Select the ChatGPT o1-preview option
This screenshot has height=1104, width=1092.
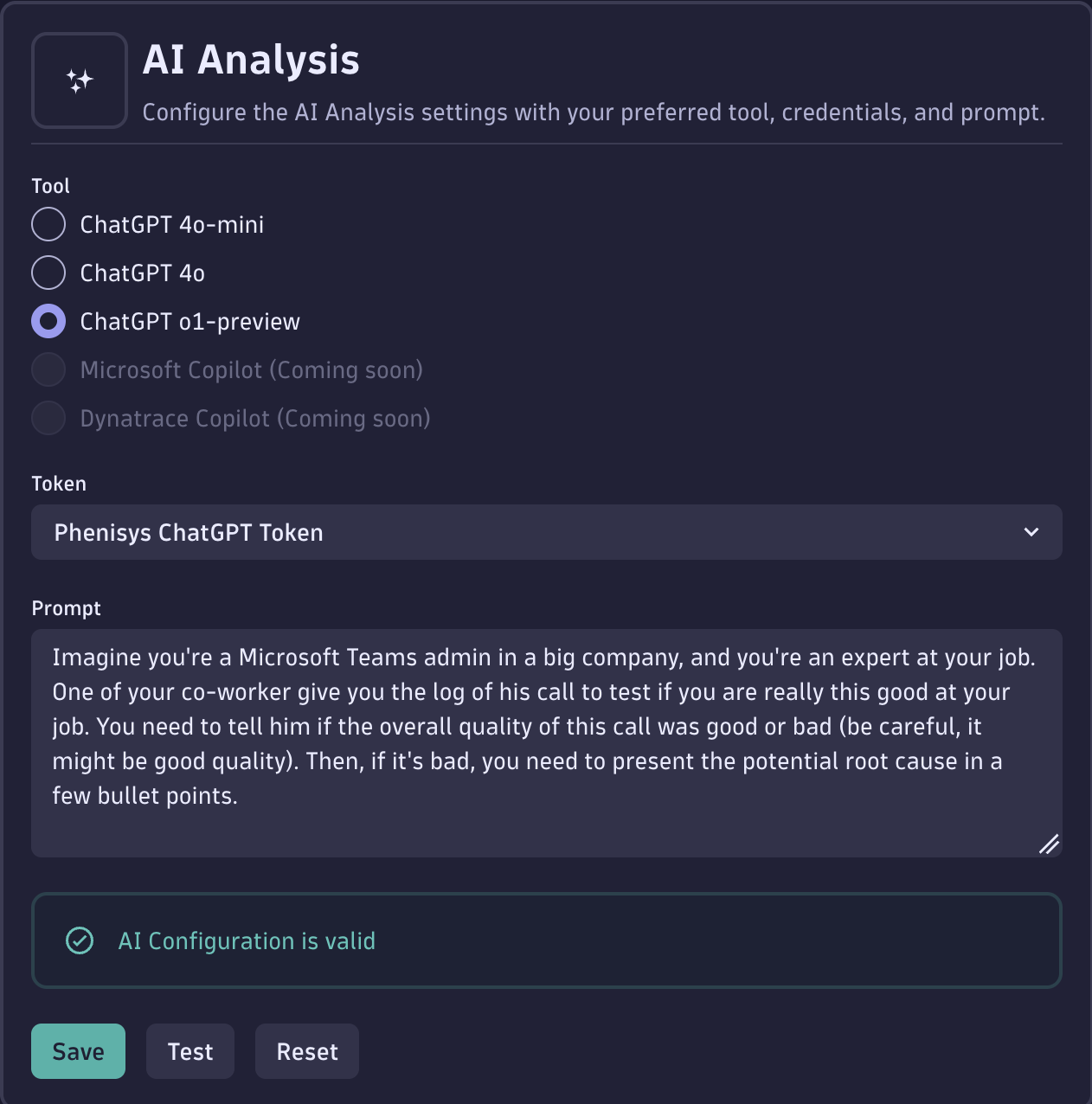coord(48,320)
